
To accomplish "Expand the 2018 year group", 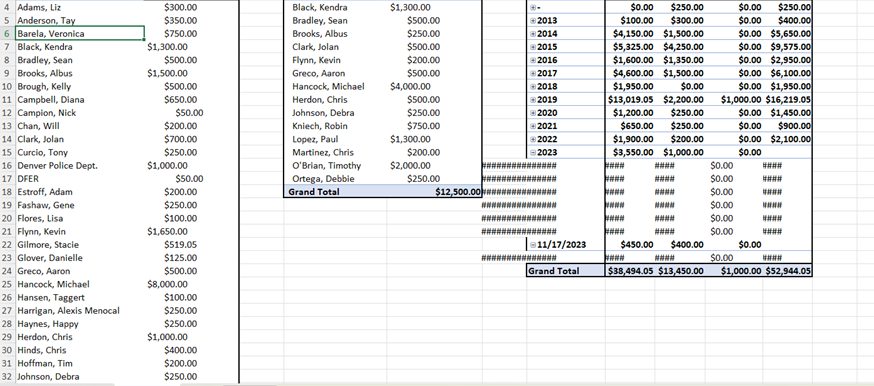I will [533, 87].
